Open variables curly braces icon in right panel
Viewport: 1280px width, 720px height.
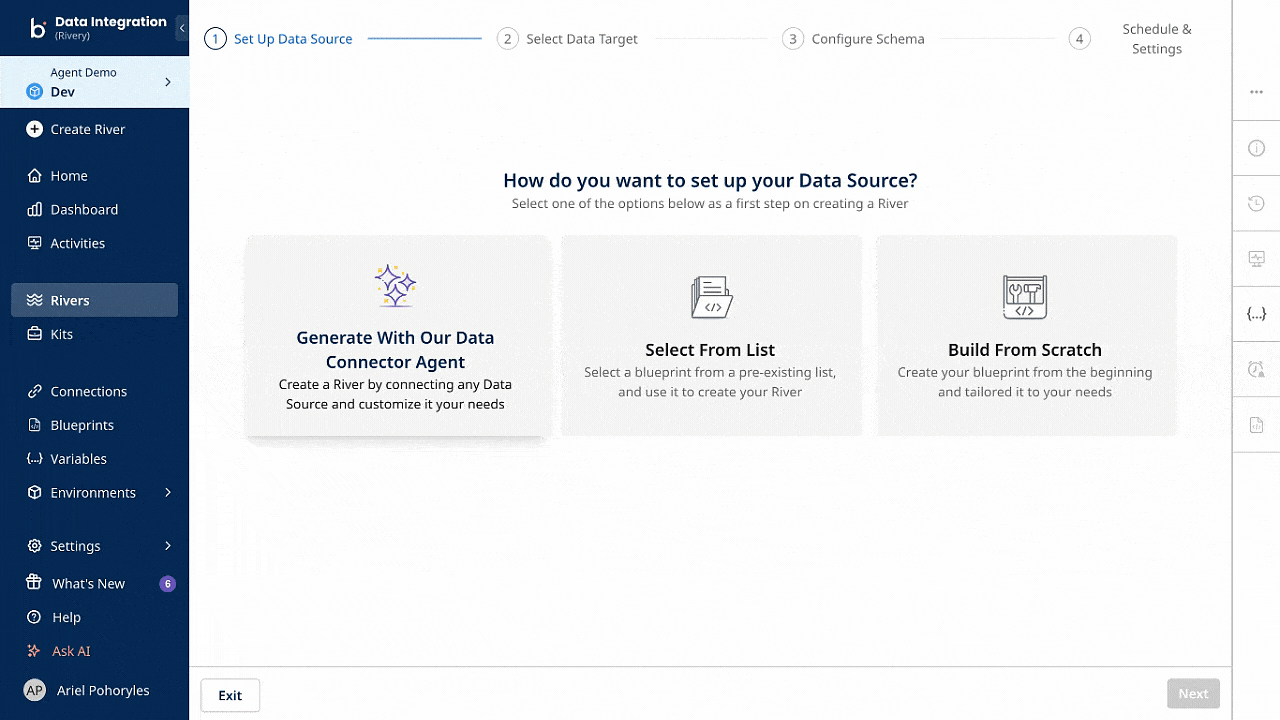(x=1256, y=314)
